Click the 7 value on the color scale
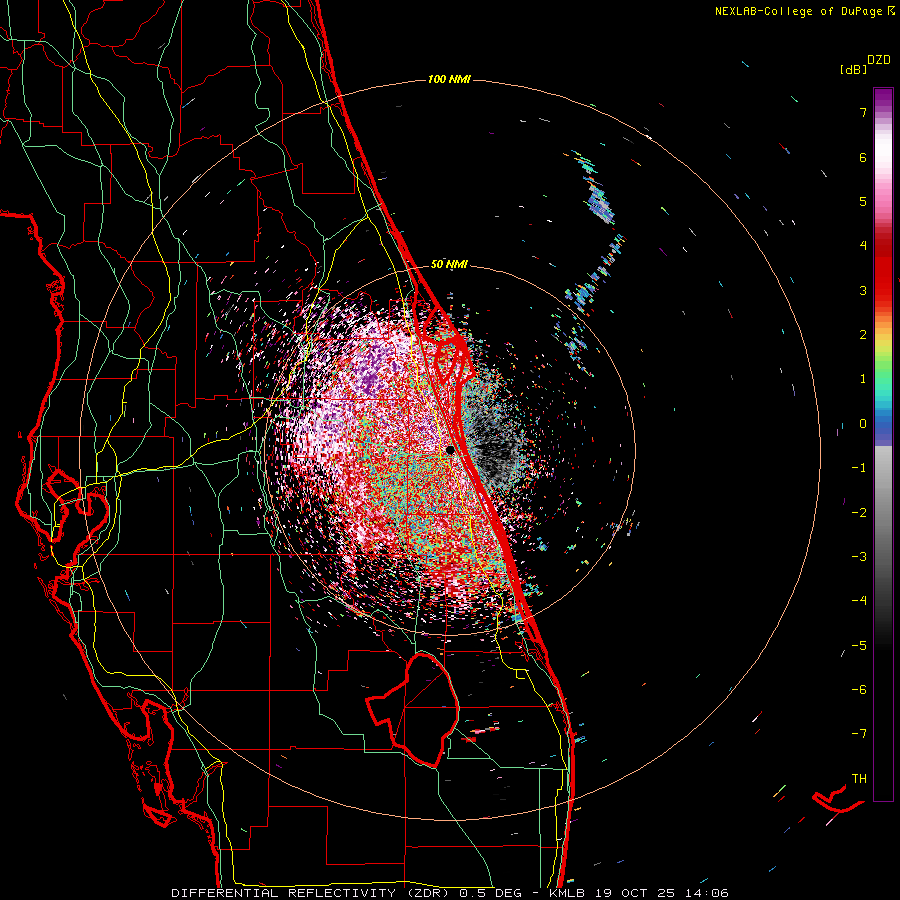 click(863, 112)
